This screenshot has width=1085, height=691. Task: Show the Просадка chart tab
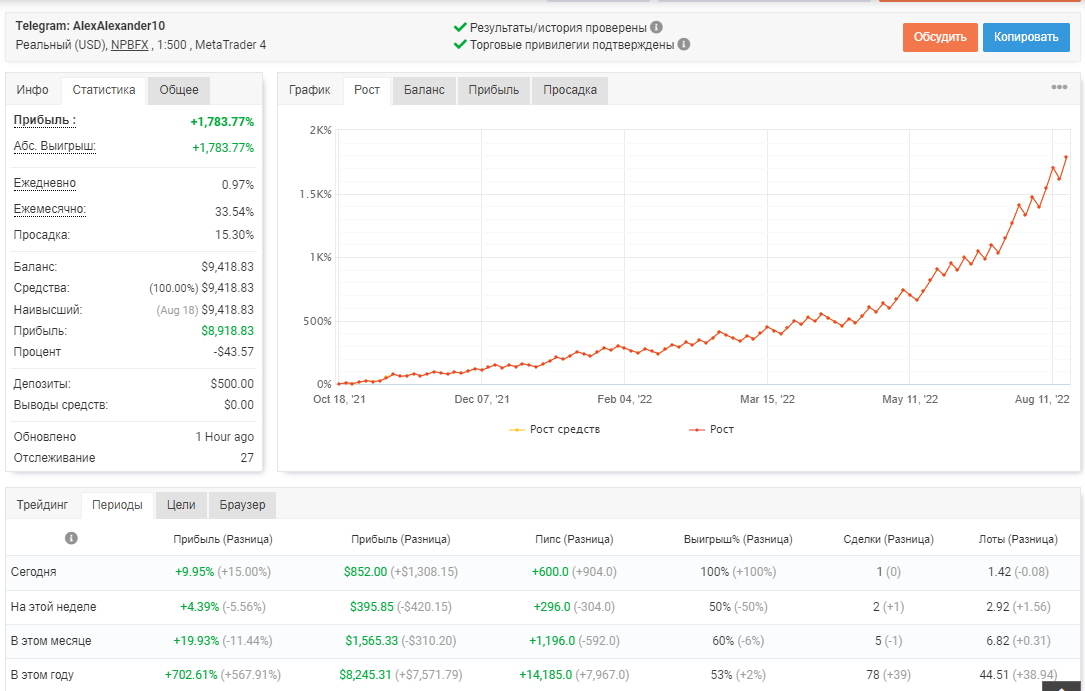tap(569, 90)
